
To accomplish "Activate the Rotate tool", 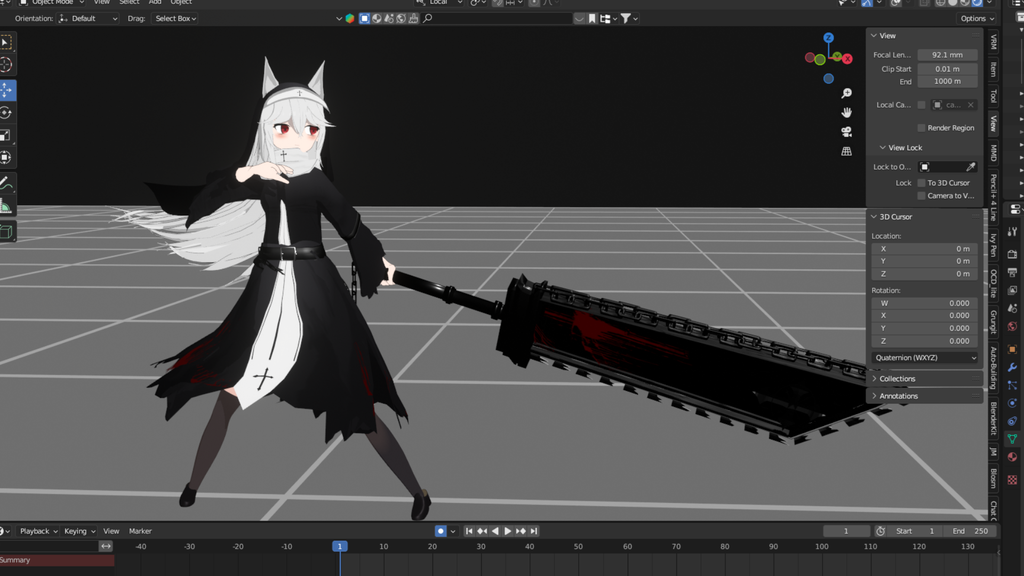I will pyautogui.click(x=7, y=112).
